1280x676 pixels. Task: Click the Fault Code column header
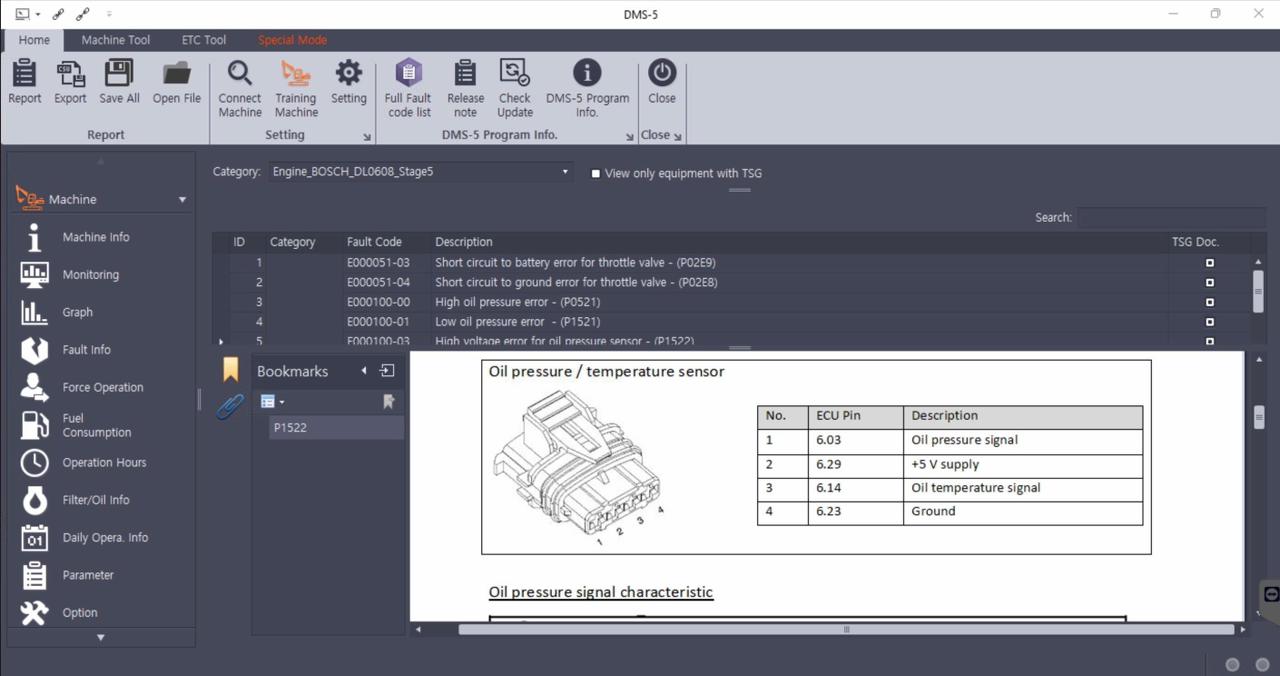point(374,242)
